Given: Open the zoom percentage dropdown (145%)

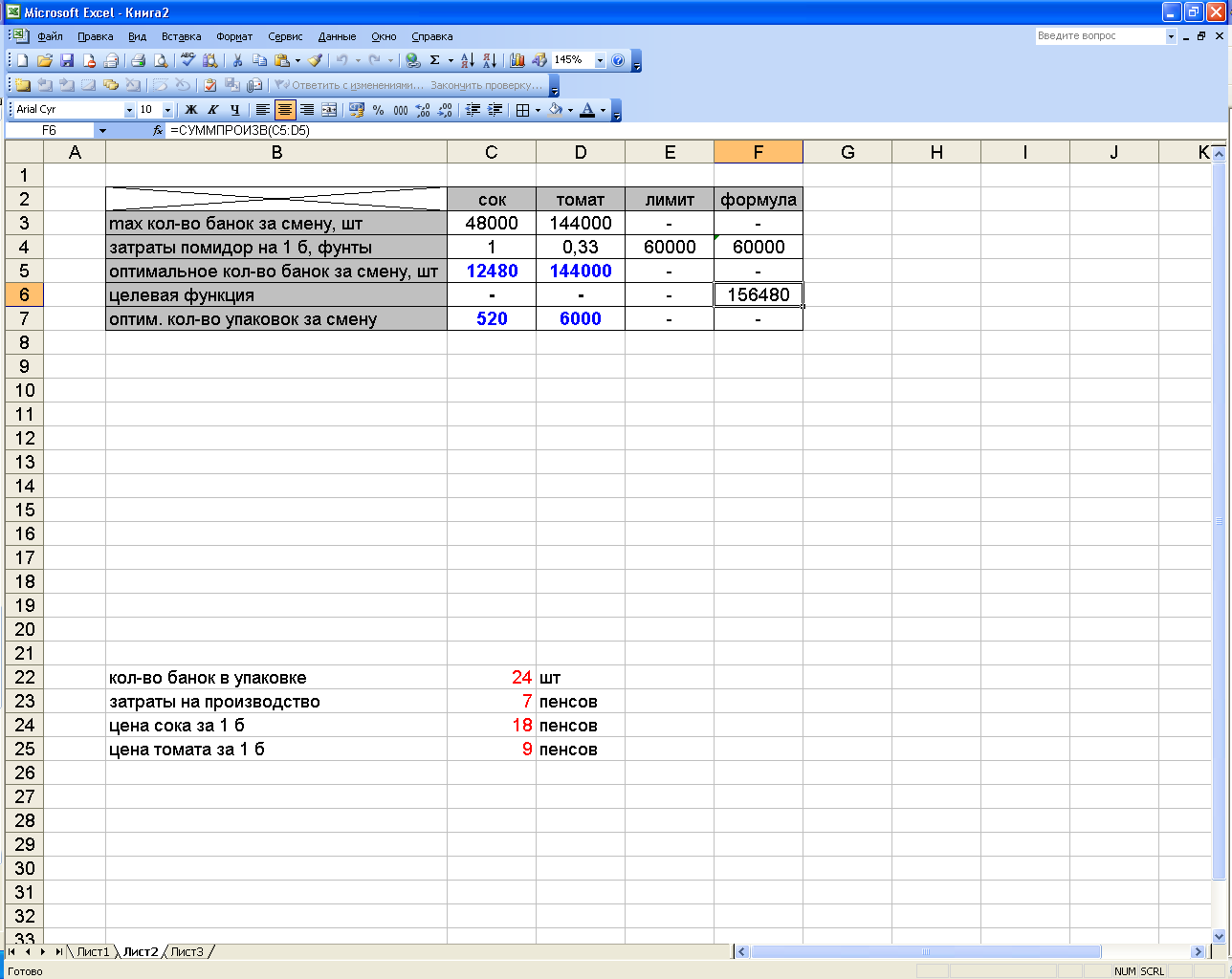Looking at the screenshot, I should pos(601,60).
